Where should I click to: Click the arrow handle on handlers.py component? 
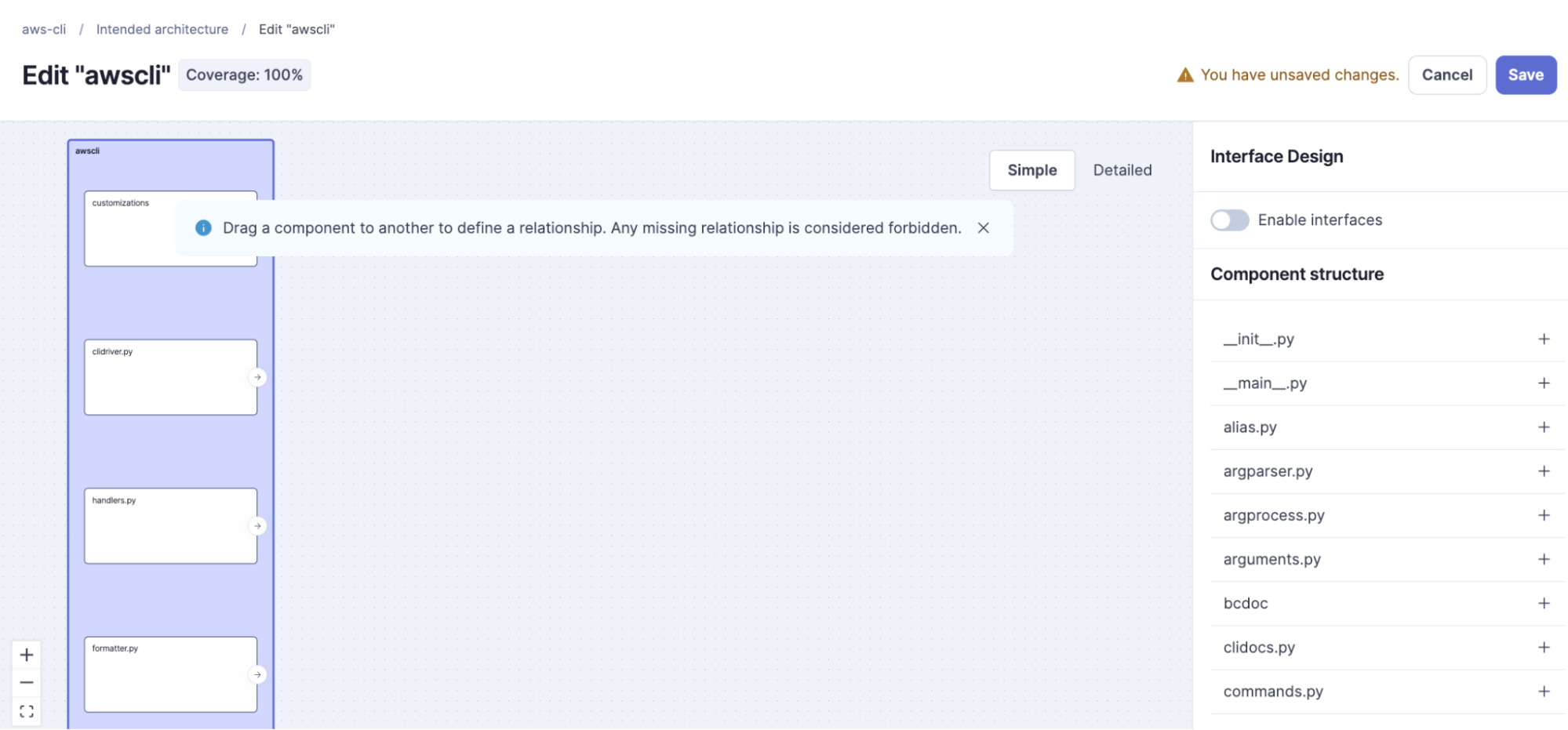(x=257, y=526)
